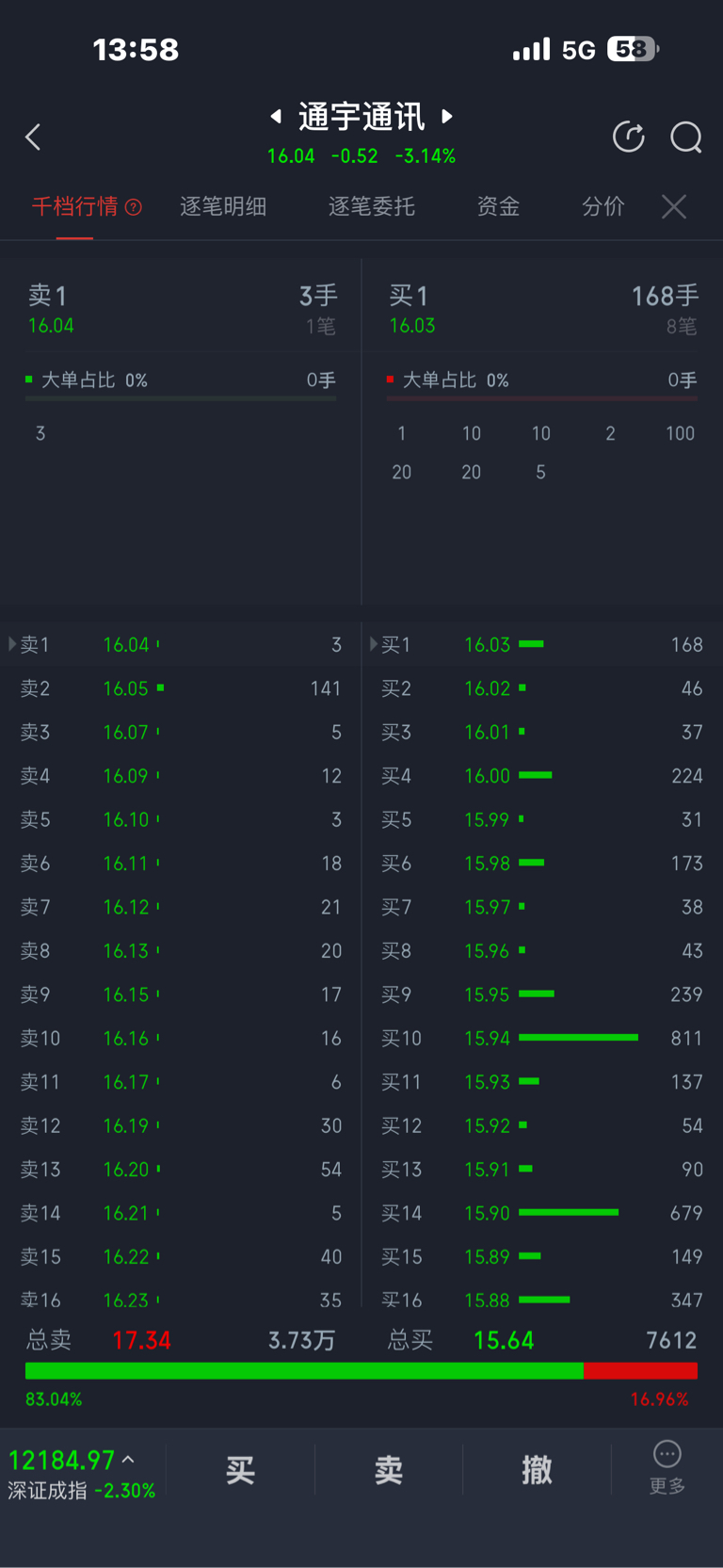Close the panel with the X icon

pos(674,206)
